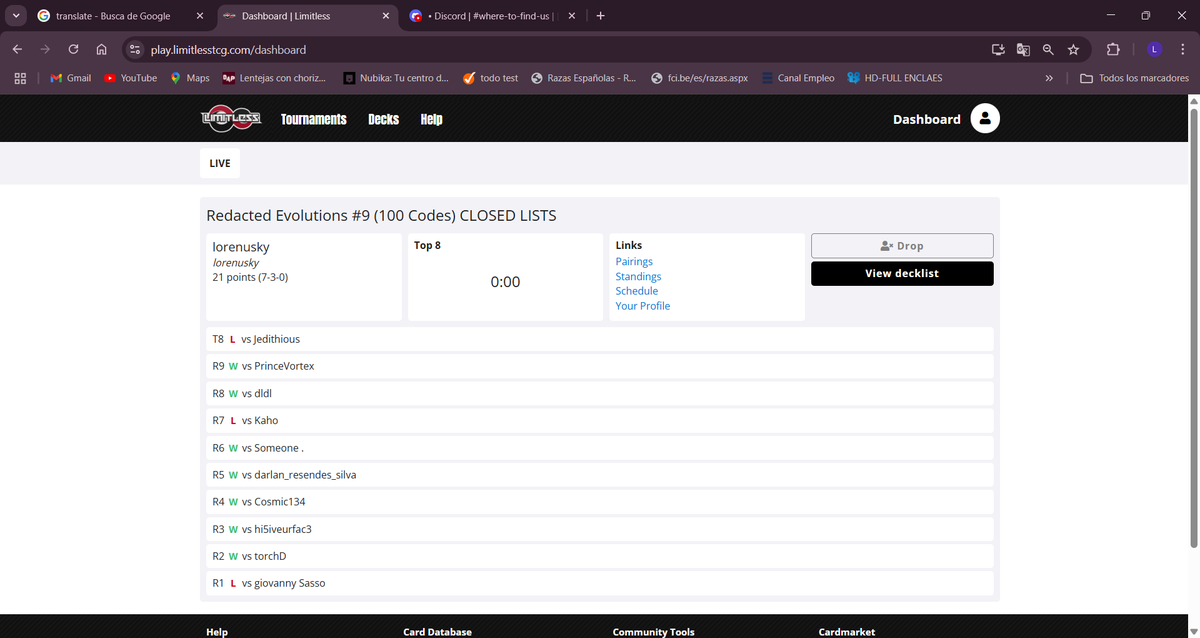
Task: Open the Pairings link
Action: tap(634, 262)
